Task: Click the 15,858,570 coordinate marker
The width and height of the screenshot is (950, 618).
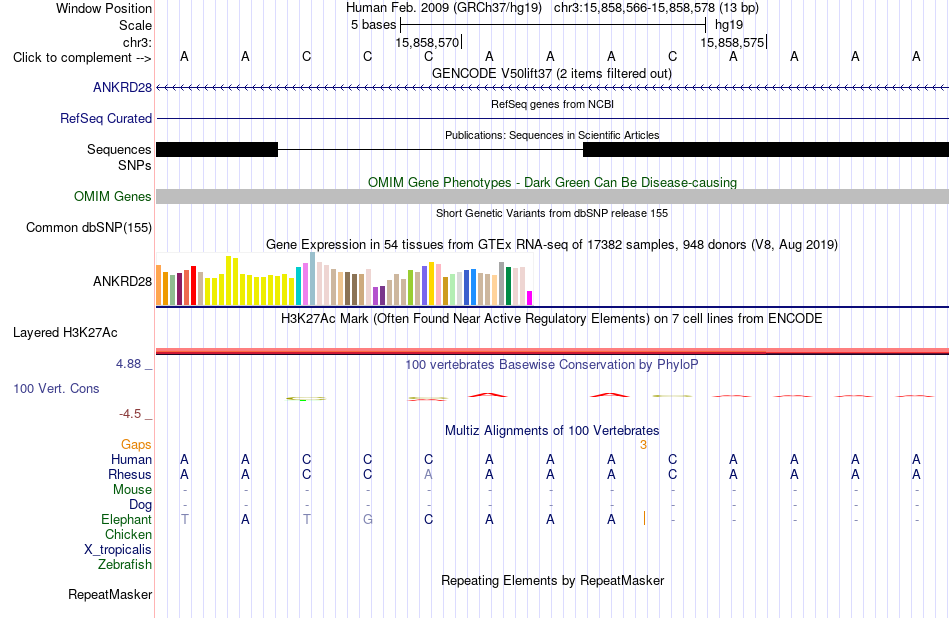Action: (x=427, y=42)
